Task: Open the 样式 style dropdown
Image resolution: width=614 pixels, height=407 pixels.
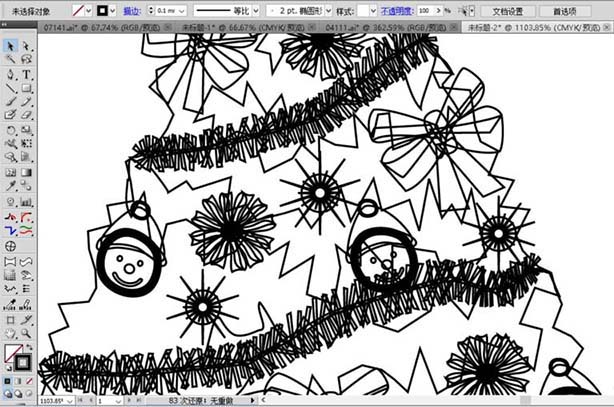Action: click(x=373, y=11)
